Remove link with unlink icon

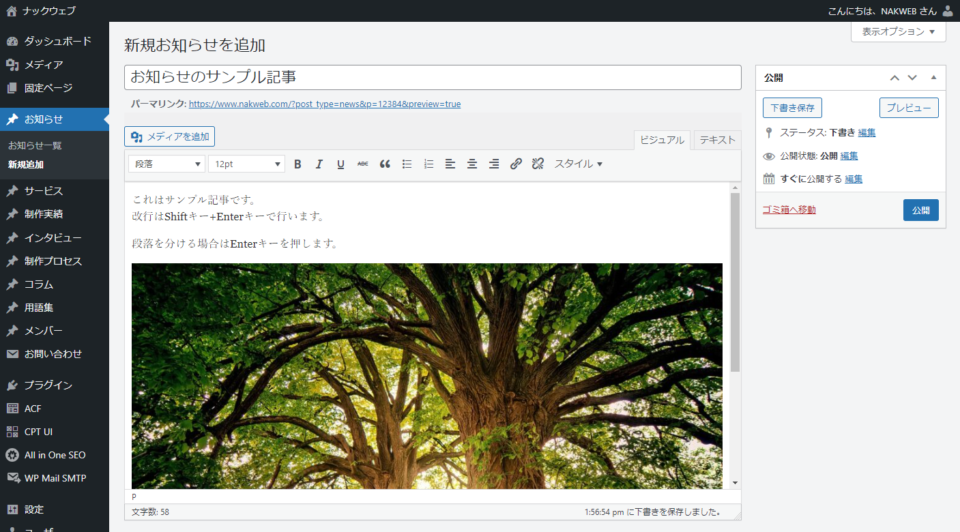(538, 164)
